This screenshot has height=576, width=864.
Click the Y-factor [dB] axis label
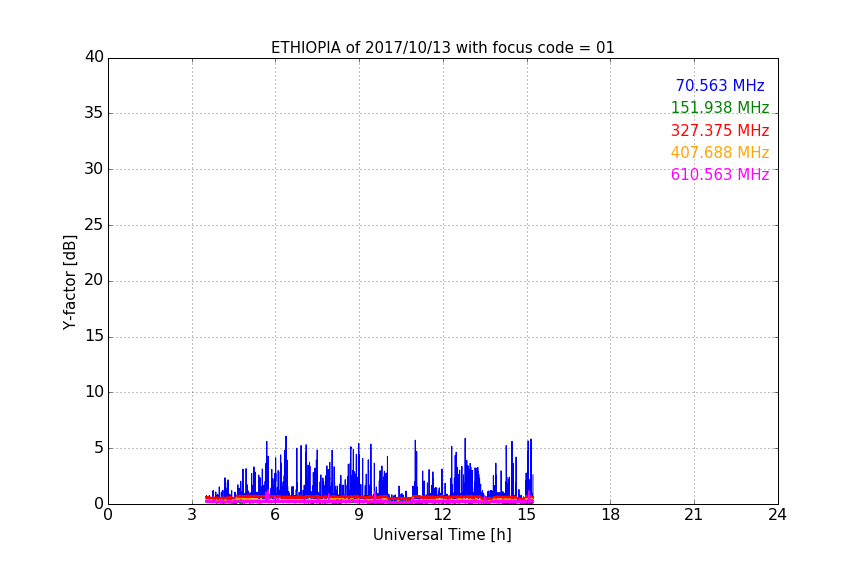[x=70, y=282]
